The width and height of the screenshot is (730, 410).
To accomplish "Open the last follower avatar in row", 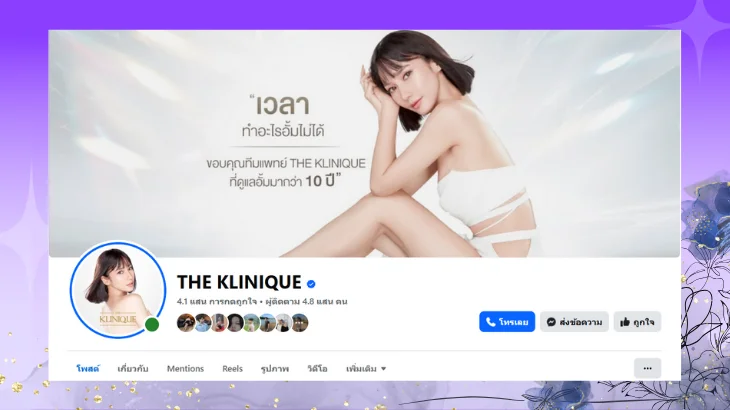I will coord(300,323).
